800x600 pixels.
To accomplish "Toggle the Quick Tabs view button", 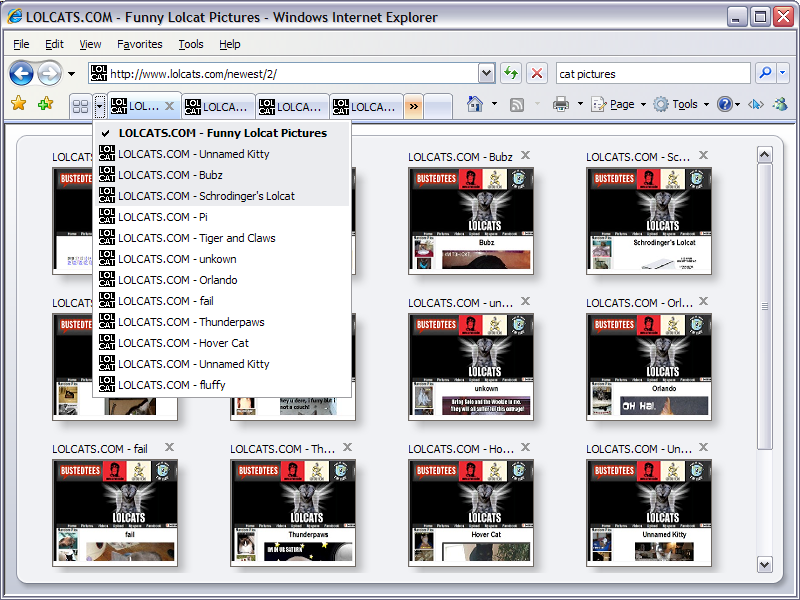I will coord(80,106).
